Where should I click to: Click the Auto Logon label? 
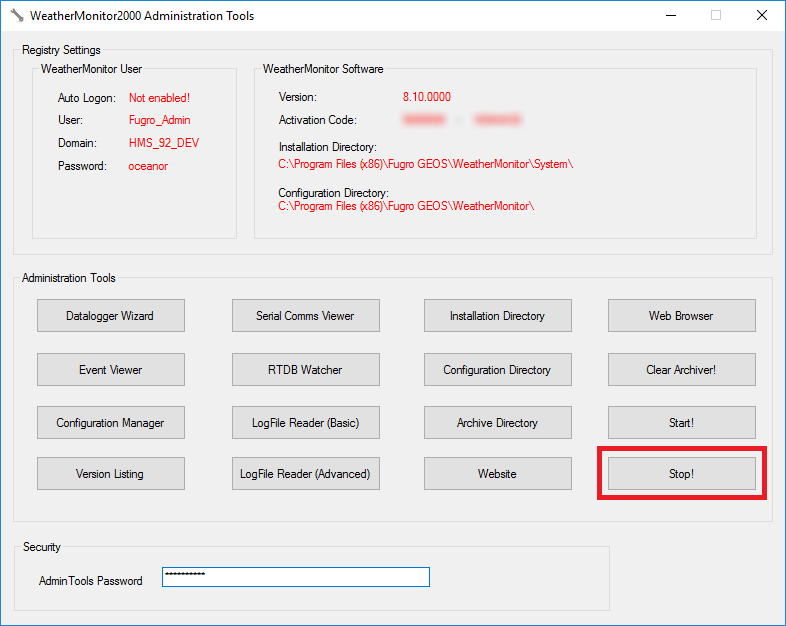pos(87,98)
